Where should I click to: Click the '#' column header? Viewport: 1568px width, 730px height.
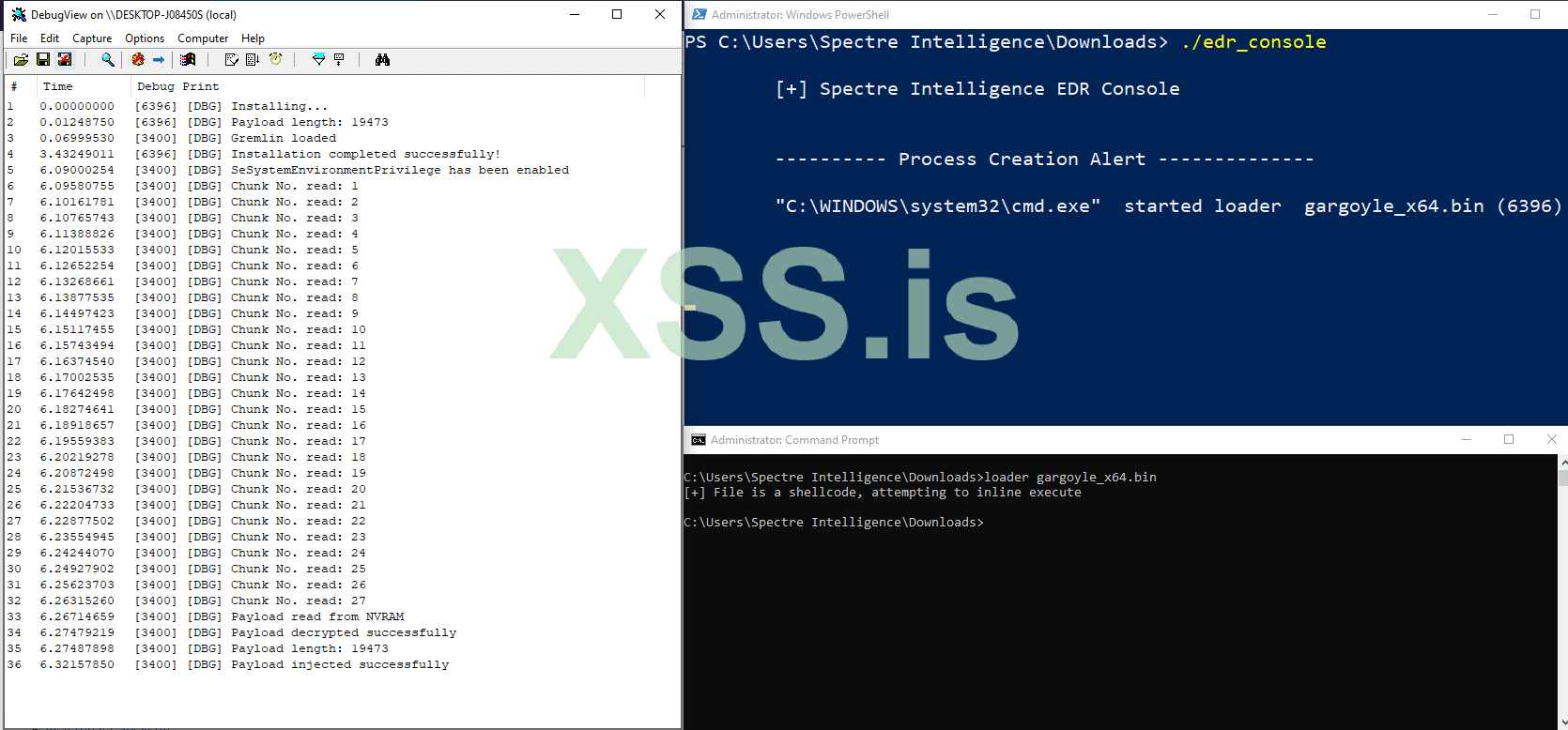tap(21, 86)
